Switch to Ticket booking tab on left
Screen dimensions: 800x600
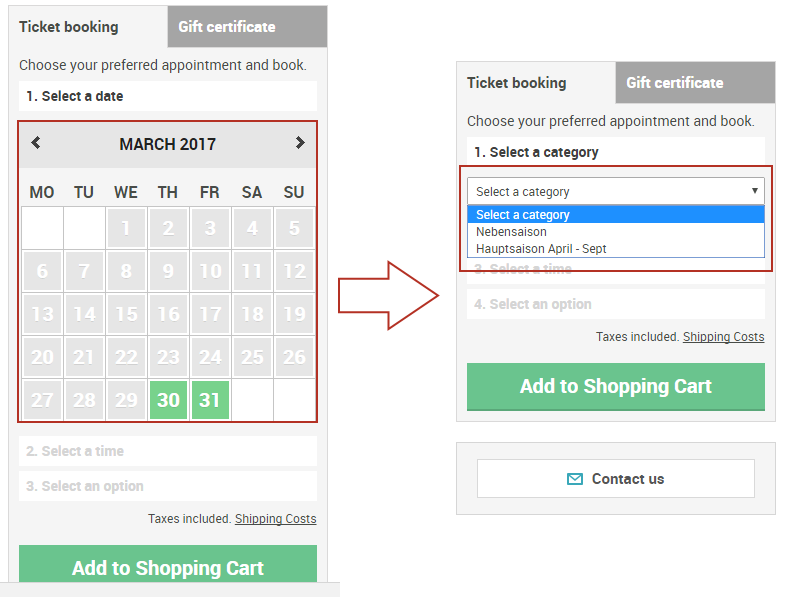click(x=69, y=27)
